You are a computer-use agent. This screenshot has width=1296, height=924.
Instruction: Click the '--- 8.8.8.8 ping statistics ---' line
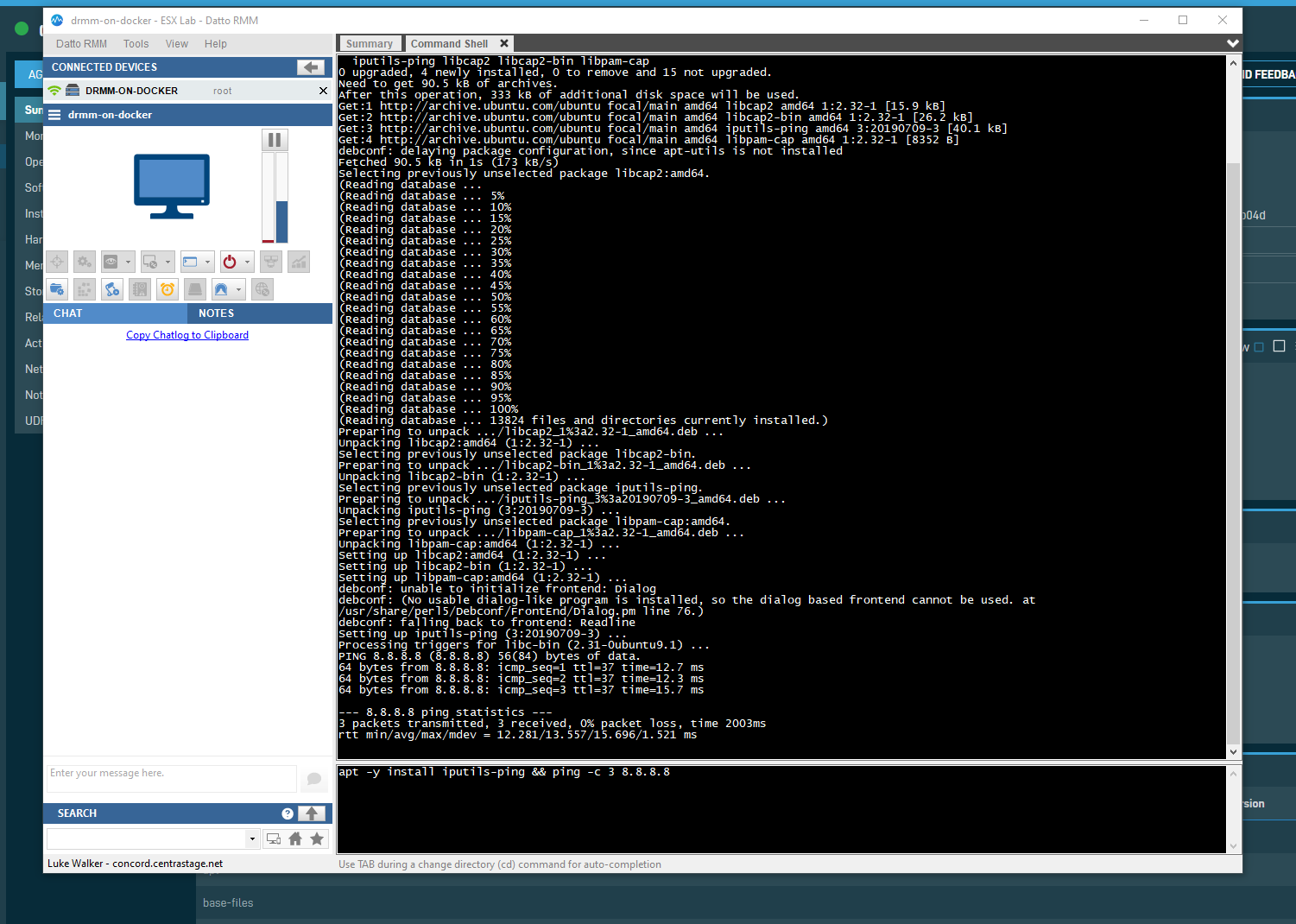(x=445, y=712)
